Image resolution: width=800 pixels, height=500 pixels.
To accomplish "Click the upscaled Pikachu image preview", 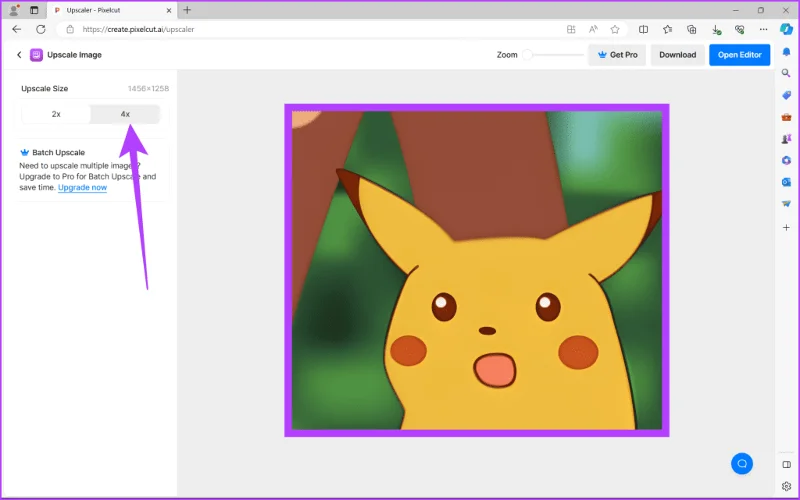I will pos(477,270).
